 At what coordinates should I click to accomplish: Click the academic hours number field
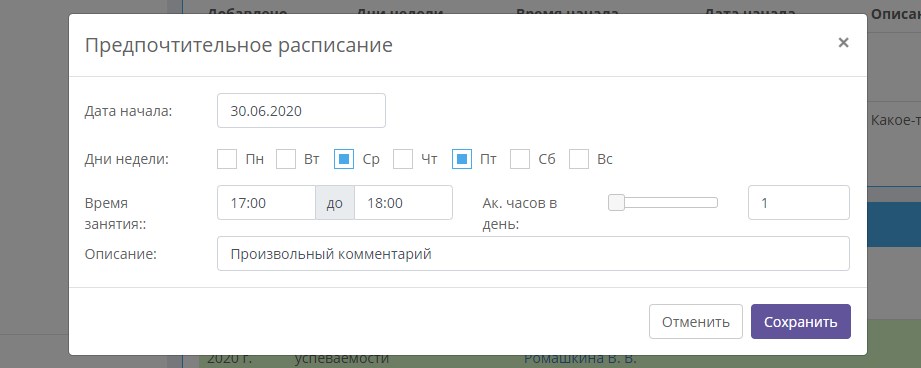[x=799, y=203]
